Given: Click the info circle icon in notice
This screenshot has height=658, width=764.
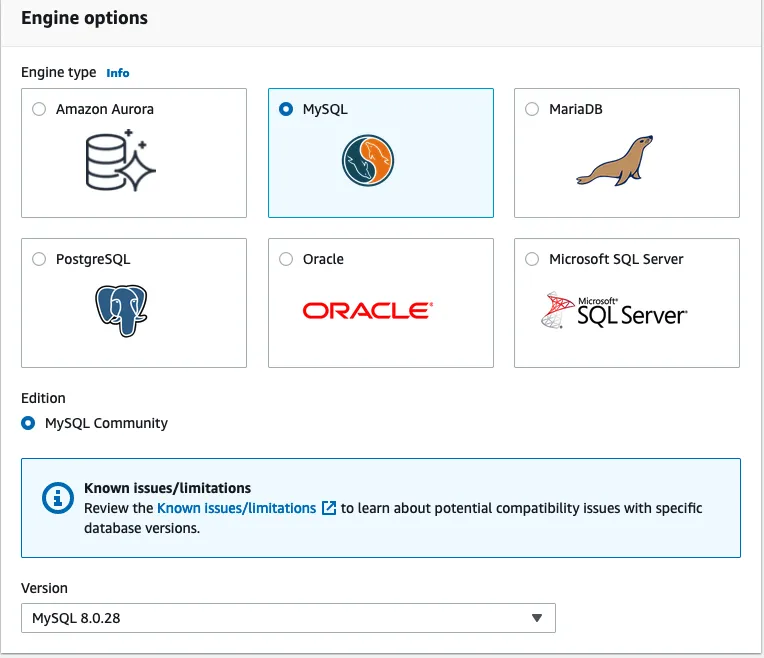Looking at the screenshot, I should pyautogui.click(x=57, y=498).
